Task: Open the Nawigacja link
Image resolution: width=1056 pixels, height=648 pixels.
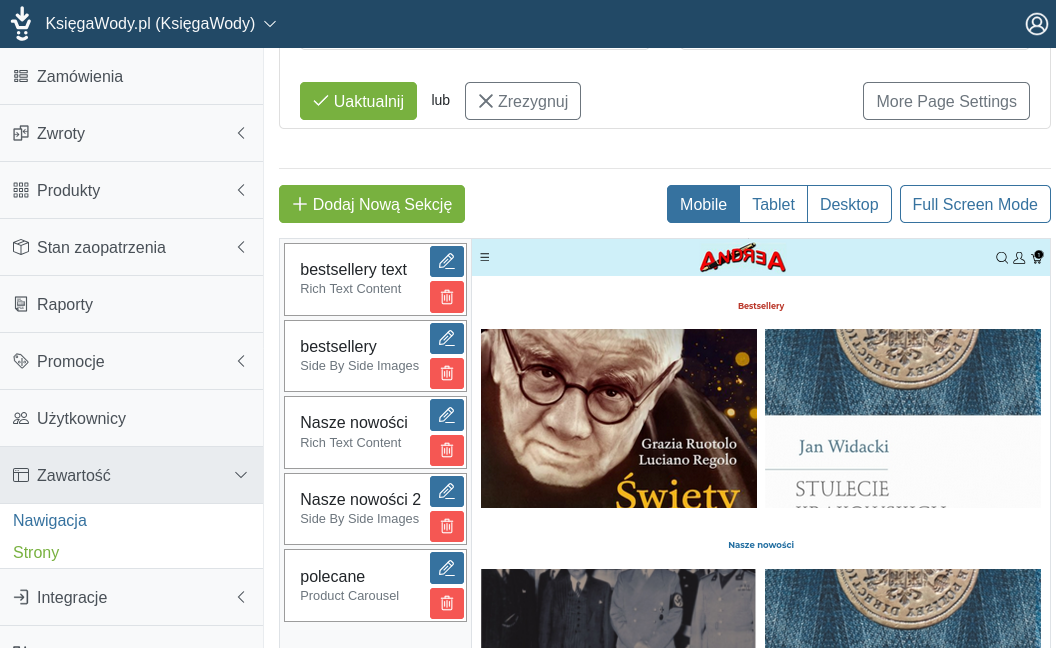Action: 50,521
